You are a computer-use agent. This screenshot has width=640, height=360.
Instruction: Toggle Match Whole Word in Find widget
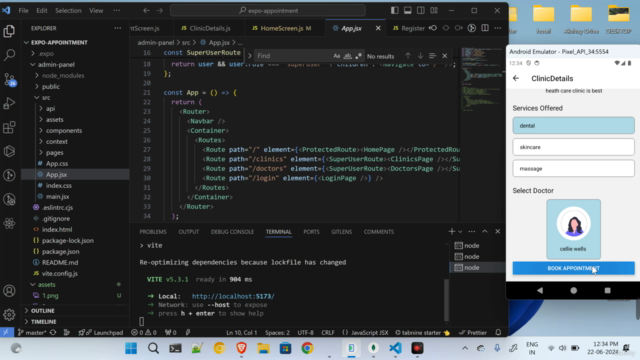click(347, 56)
